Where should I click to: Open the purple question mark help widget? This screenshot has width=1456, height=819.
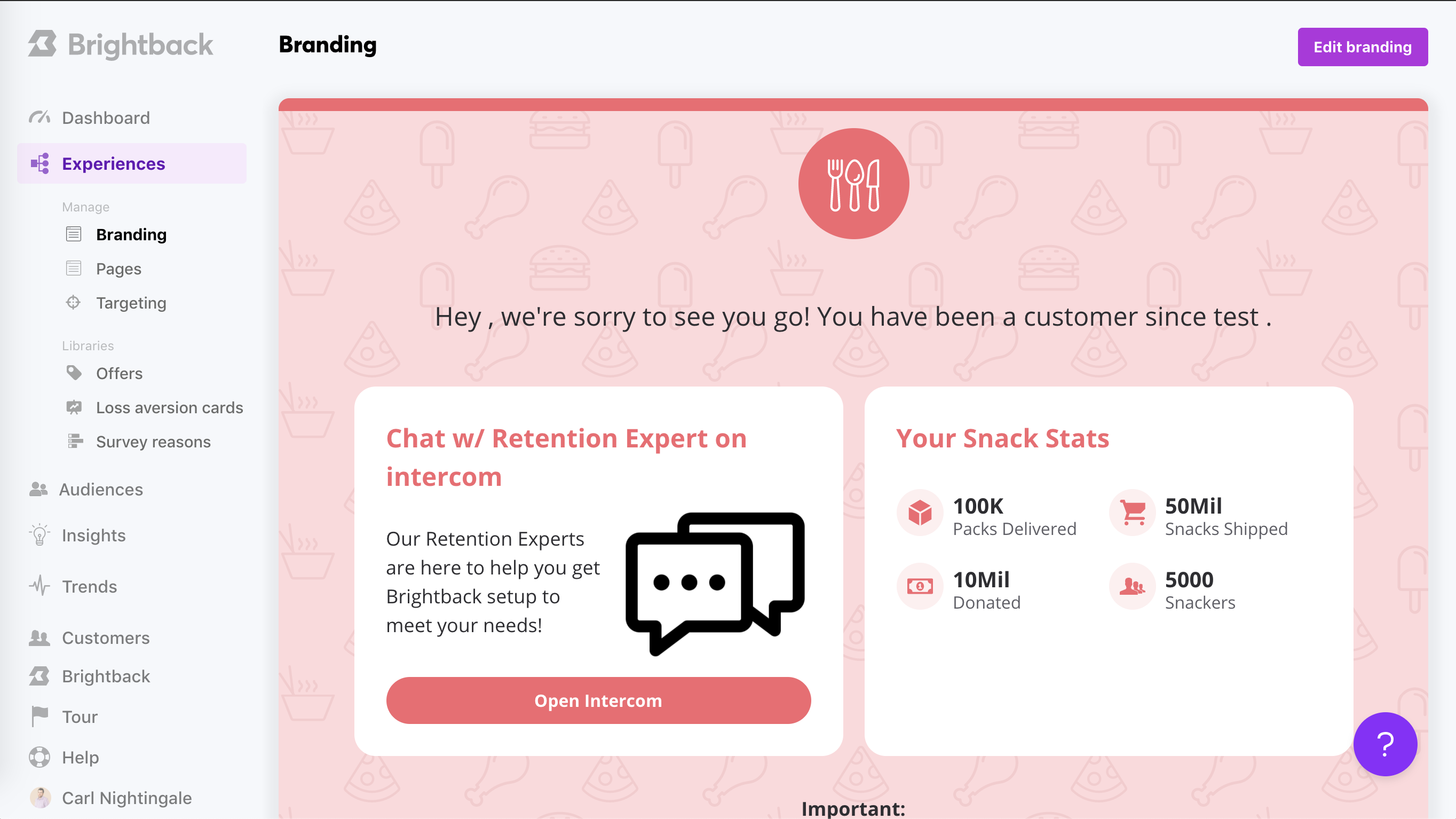[1385, 744]
